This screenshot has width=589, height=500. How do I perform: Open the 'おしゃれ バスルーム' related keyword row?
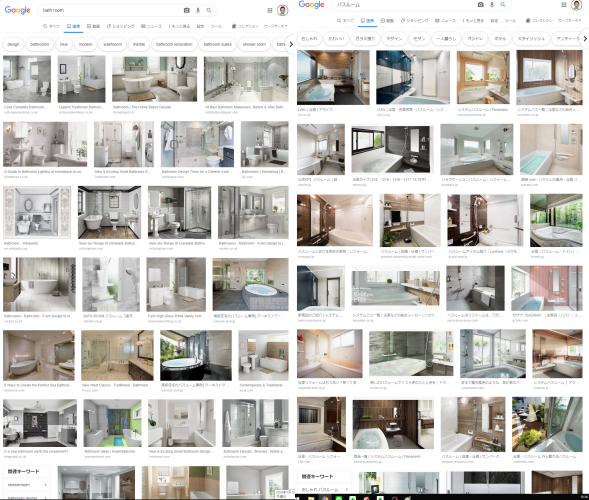(325, 489)
